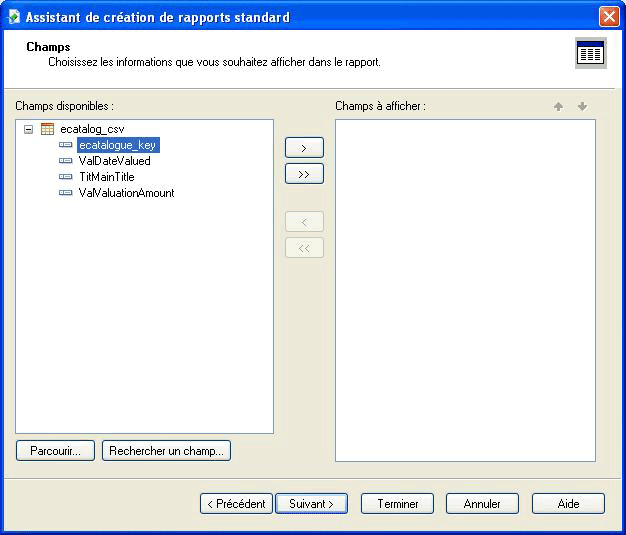The width and height of the screenshot is (626, 535).
Task: Collapse the ecatalog_csv tree node
Action: [x=28, y=129]
